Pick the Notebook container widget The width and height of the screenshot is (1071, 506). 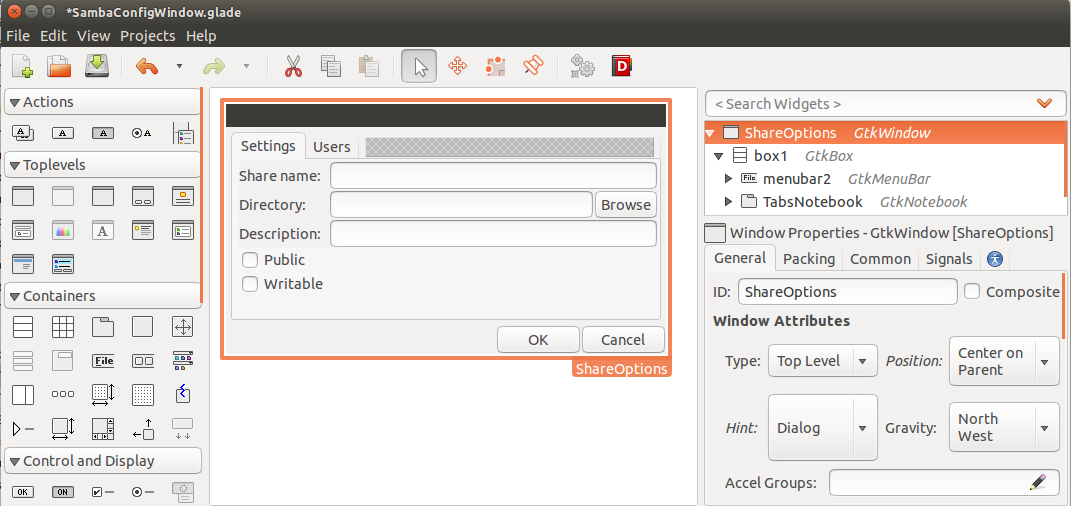pyautogui.click(x=103, y=327)
